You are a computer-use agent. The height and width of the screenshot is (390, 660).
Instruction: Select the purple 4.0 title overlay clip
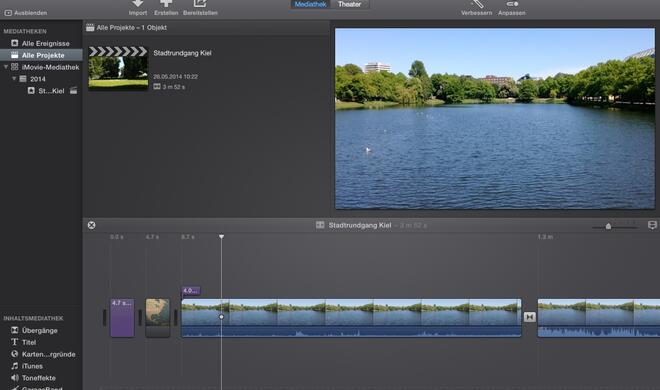tap(191, 291)
